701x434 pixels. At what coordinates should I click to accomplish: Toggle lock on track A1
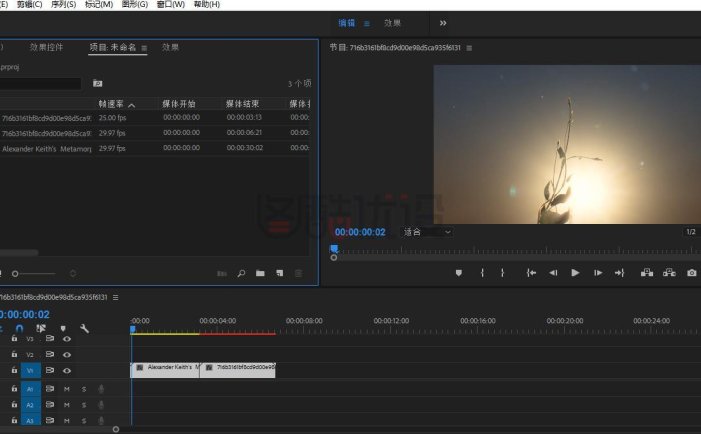point(14,388)
